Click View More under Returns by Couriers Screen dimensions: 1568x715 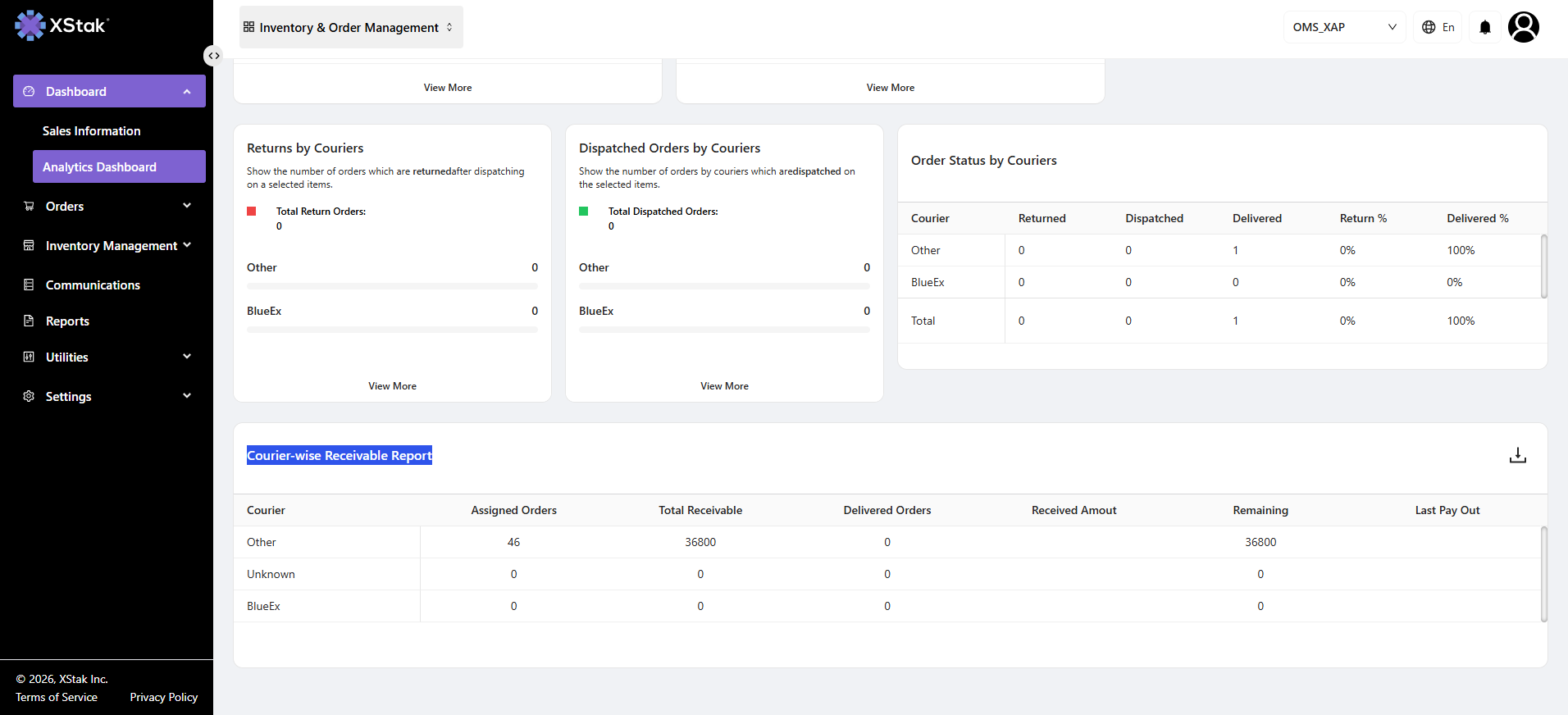392,386
